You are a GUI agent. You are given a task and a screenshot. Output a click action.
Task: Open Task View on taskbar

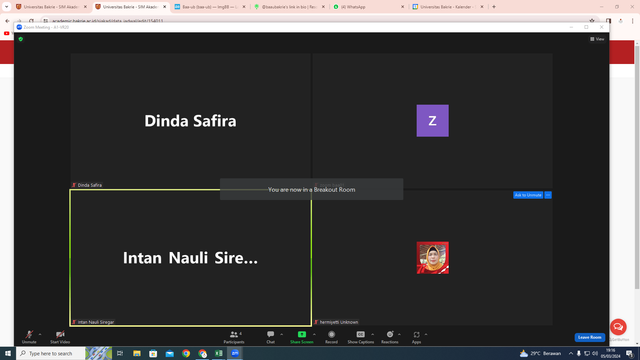(x=120, y=353)
